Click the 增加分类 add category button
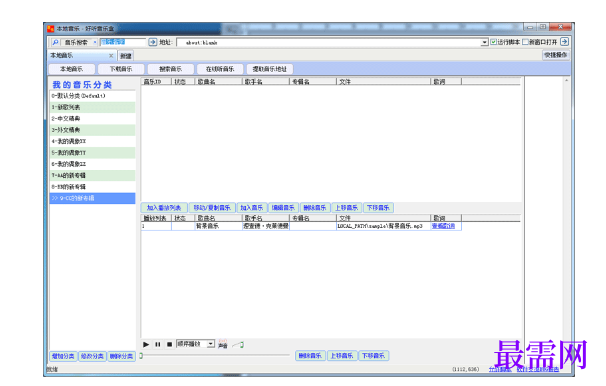Viewport: 606px width, 386px height. 63,356
